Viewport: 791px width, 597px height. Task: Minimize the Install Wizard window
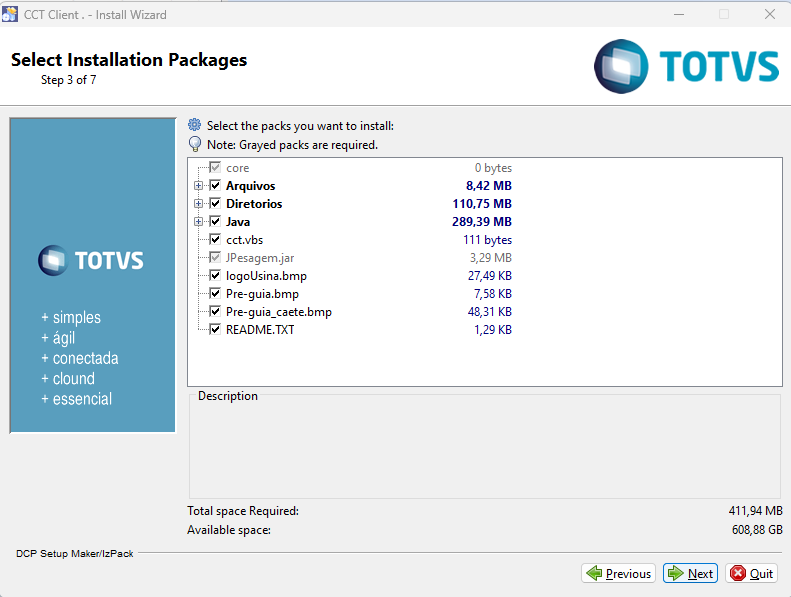click(679, 14)
